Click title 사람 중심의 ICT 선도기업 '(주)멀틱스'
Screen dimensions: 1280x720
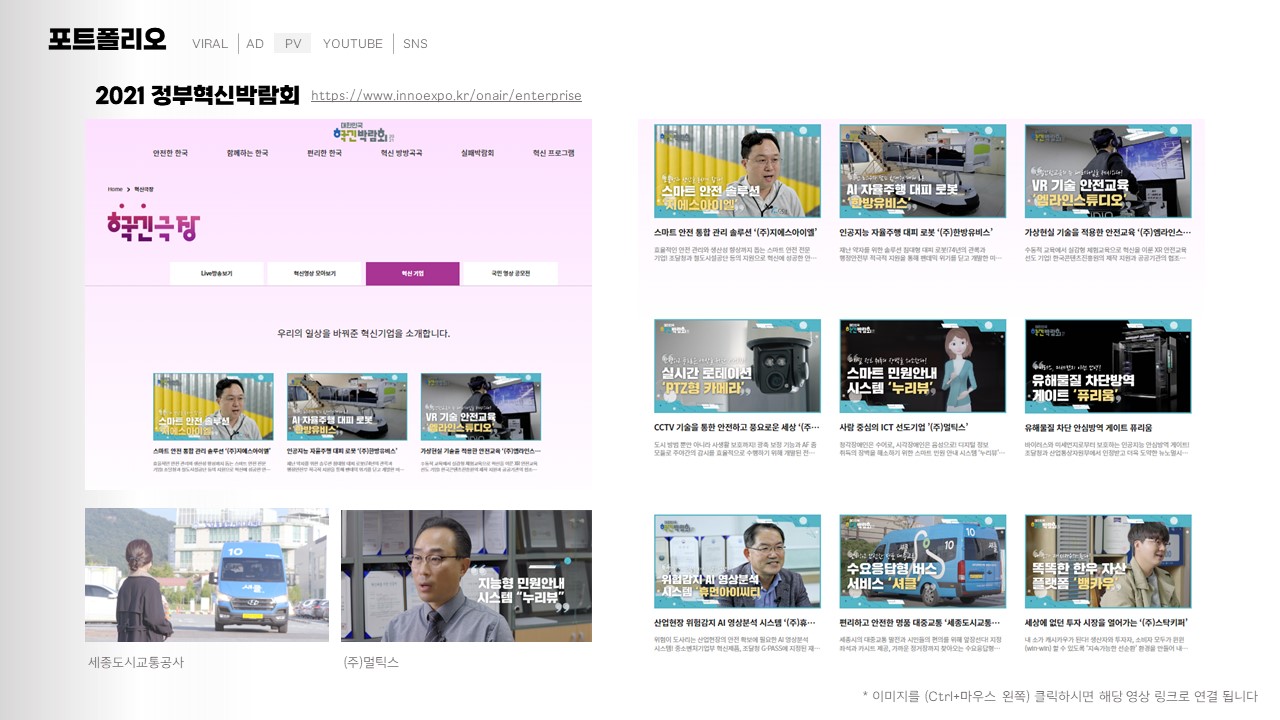tap(904, 427)
